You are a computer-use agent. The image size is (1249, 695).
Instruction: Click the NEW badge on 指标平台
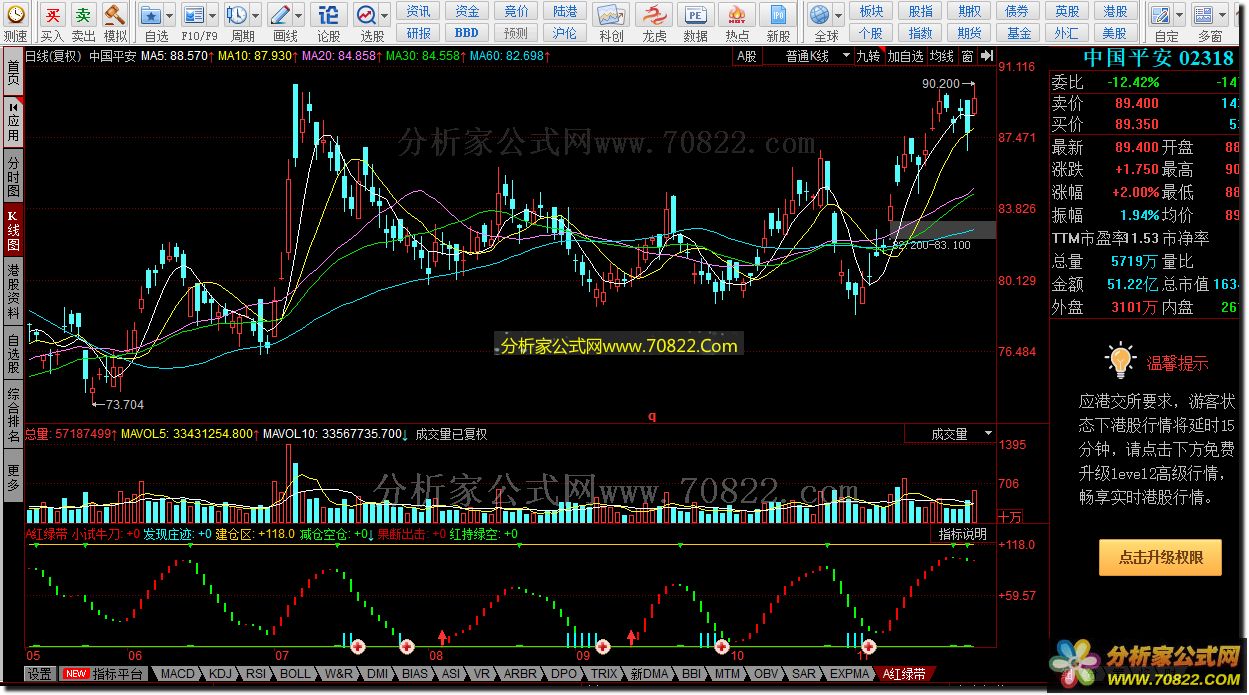[76, 674]
